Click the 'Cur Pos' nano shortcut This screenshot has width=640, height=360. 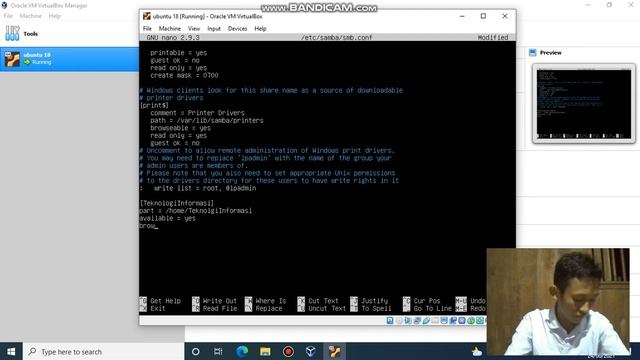[x=427, y=301]
